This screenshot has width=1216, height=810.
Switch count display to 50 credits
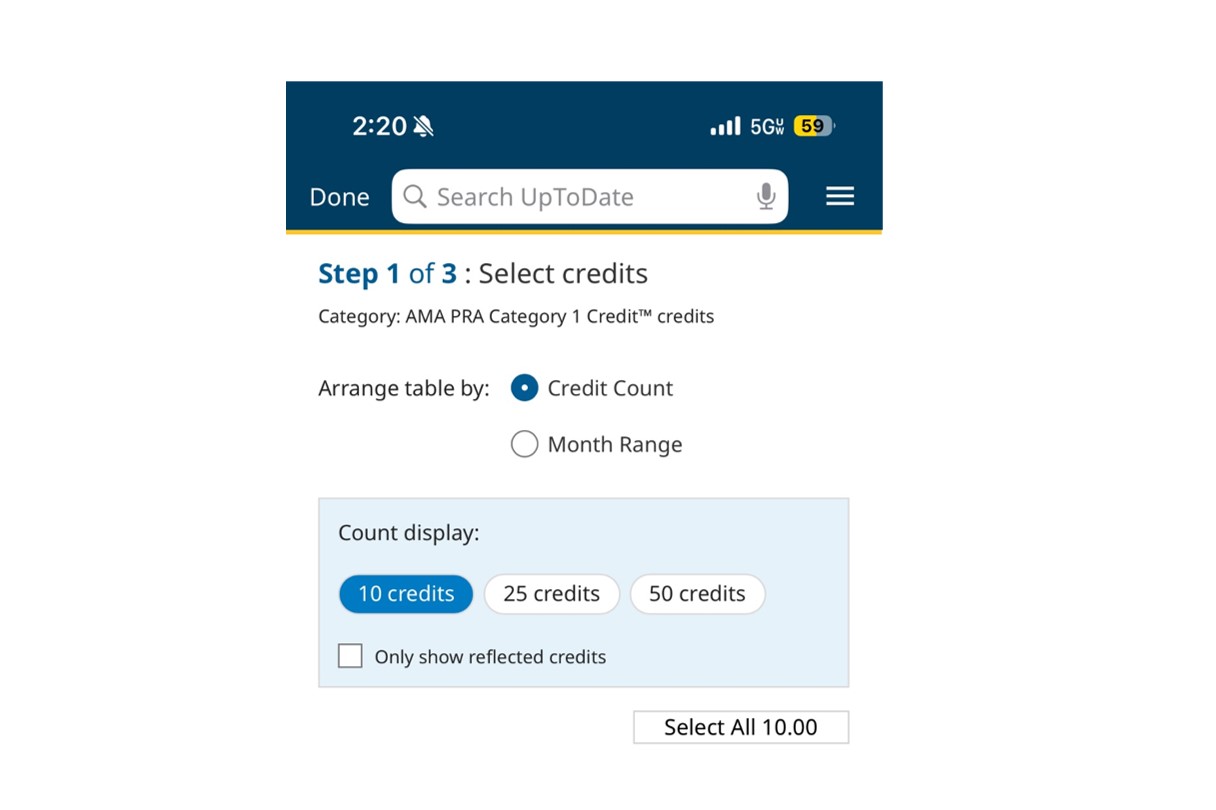tap(697, 594)
